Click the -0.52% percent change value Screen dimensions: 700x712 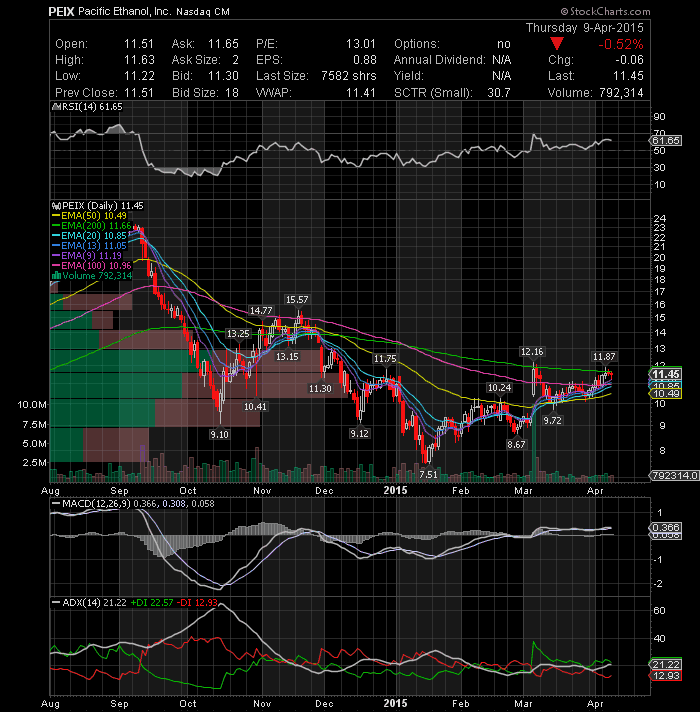tap(621, 44)
